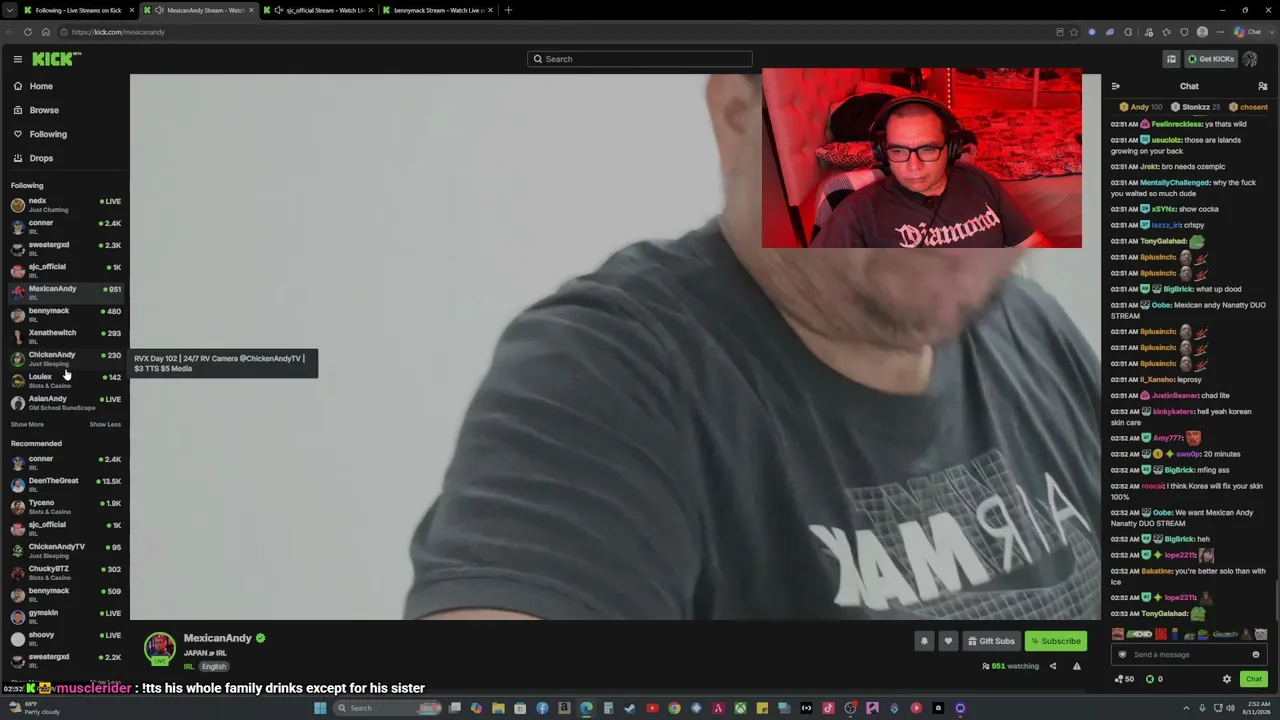Open shoovy in Recommended list
The image size is (1280, 720).
coord(66,639)
